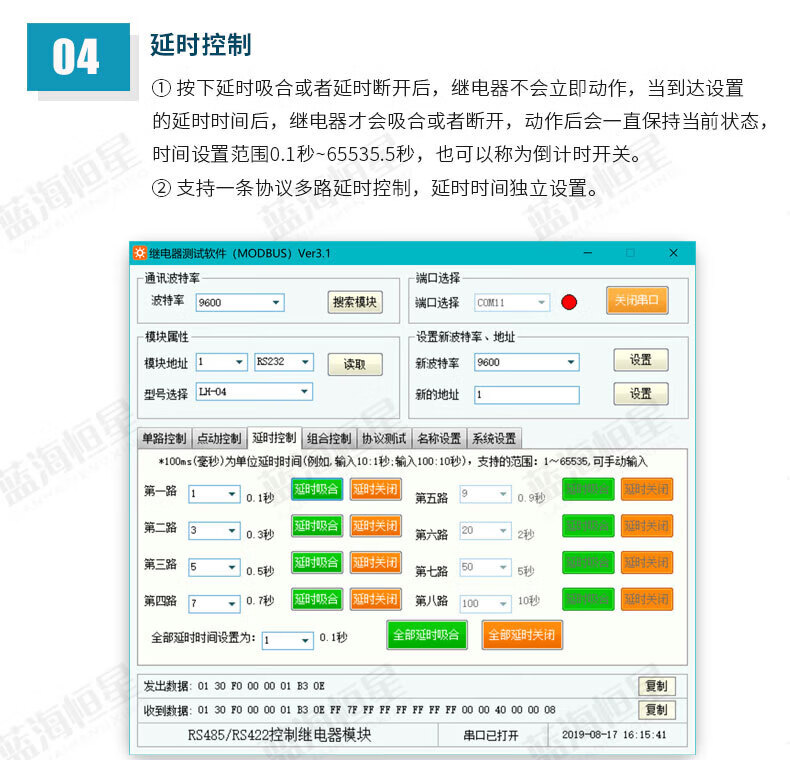Image resolution: width=790 pixels, height=760 pixels.
Task: Open 第二路 delay time dropdown
Action: click(x=214, y=530)
